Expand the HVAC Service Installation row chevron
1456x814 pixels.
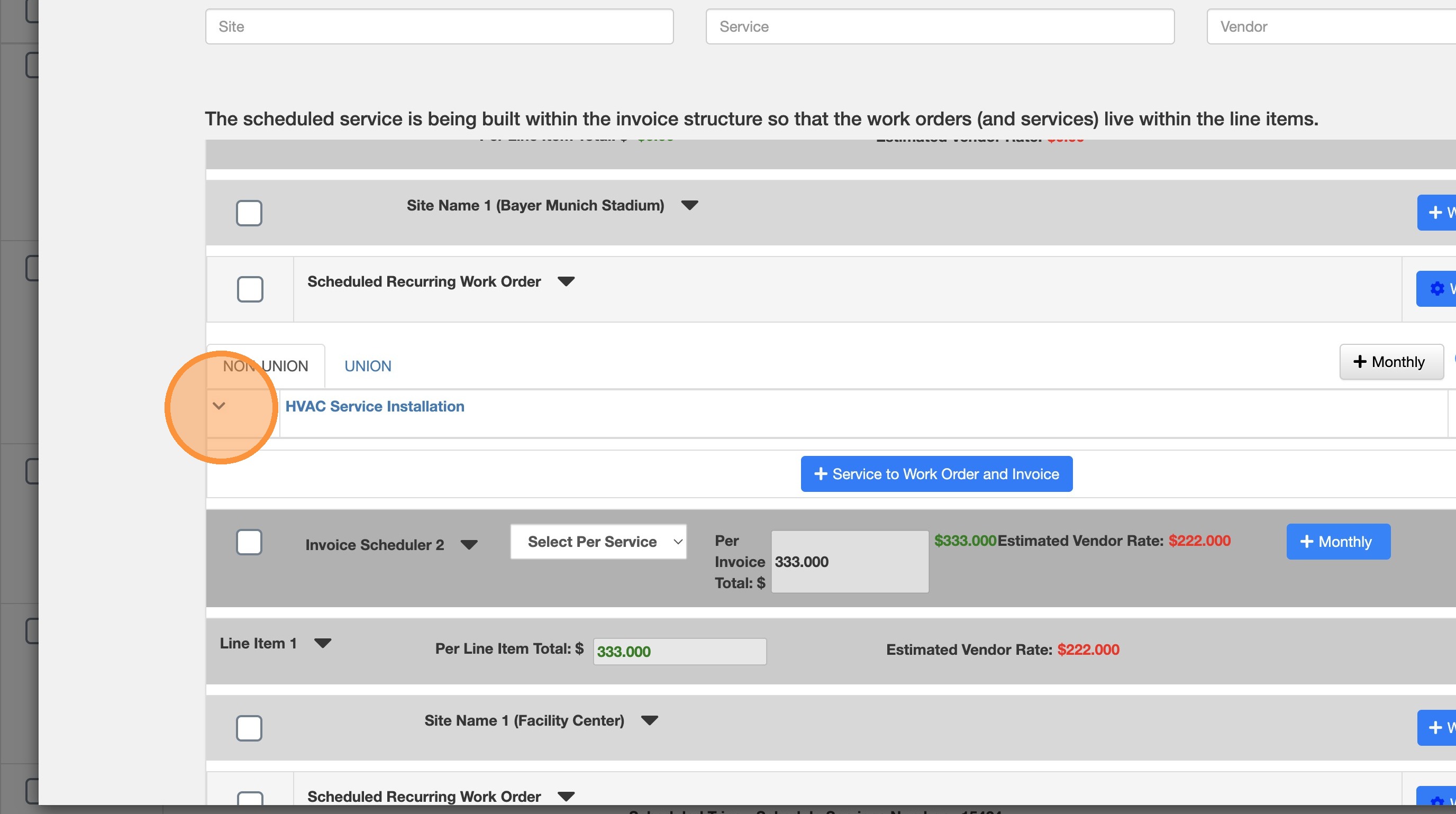pos(219,406)
